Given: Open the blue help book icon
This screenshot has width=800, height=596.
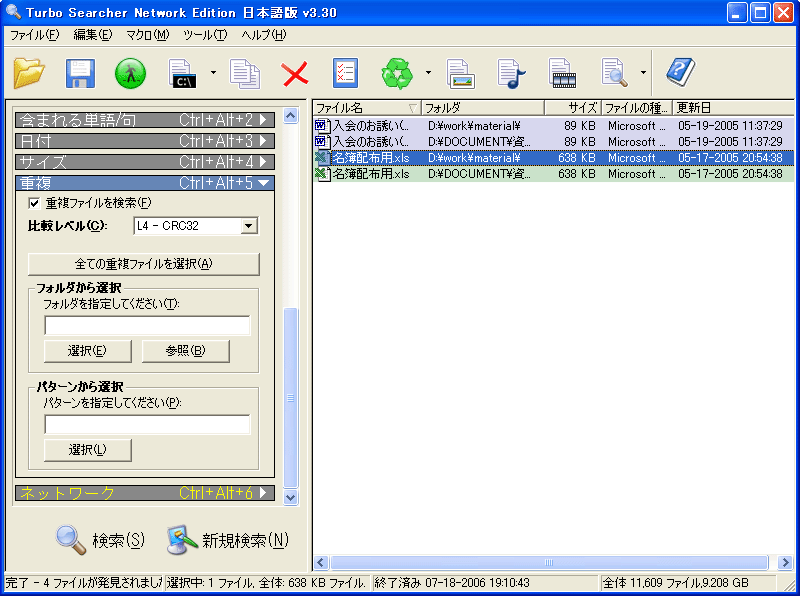Looking at the screenshot, I should pyautogui.click(x=681, y=72).
